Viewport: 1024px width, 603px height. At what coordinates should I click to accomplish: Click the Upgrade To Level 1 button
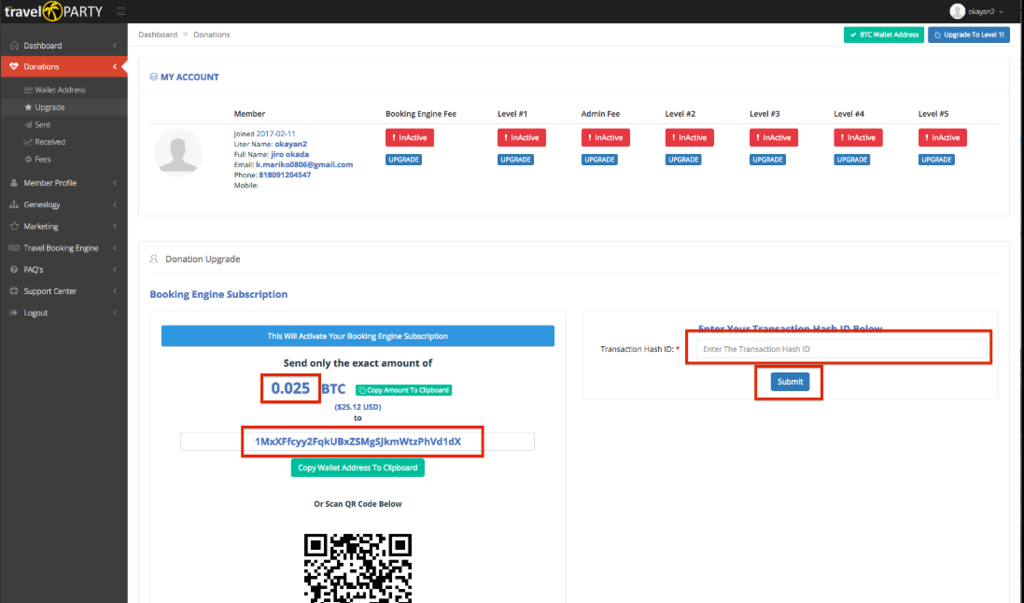(x=968, y=35)
